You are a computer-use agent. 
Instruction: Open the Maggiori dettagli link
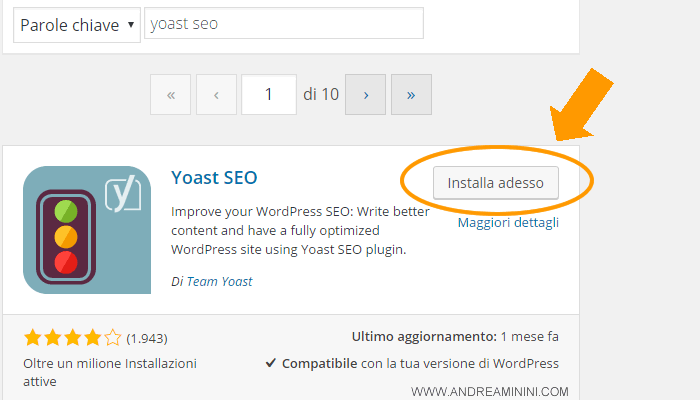tap(508, 222)
